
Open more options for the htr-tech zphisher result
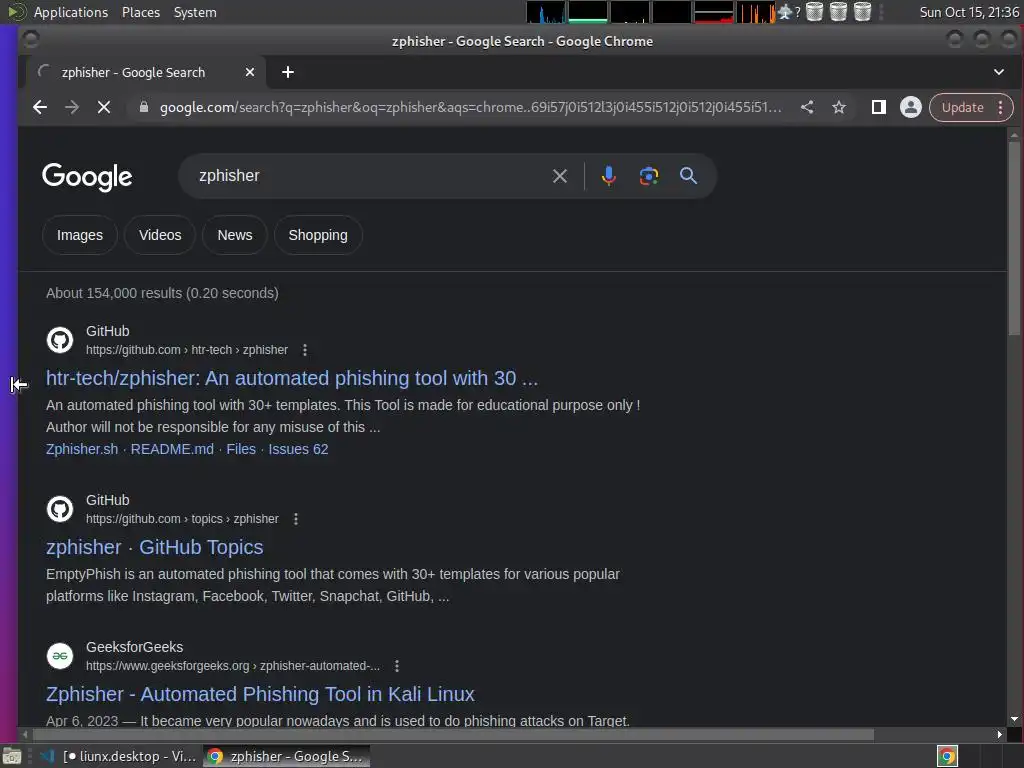(304, 350)
